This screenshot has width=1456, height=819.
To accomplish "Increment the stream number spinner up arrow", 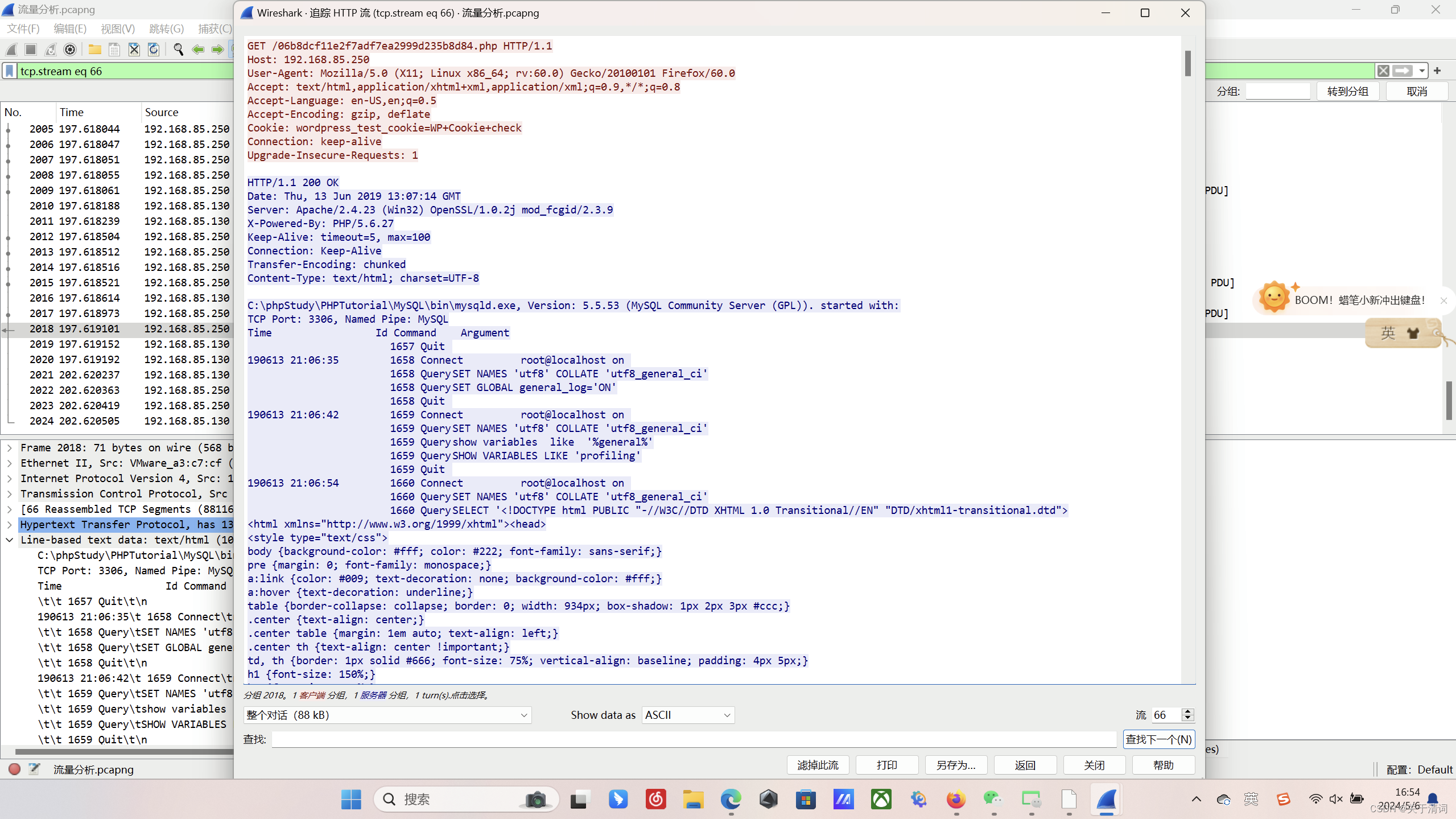I will [1187, 711].
